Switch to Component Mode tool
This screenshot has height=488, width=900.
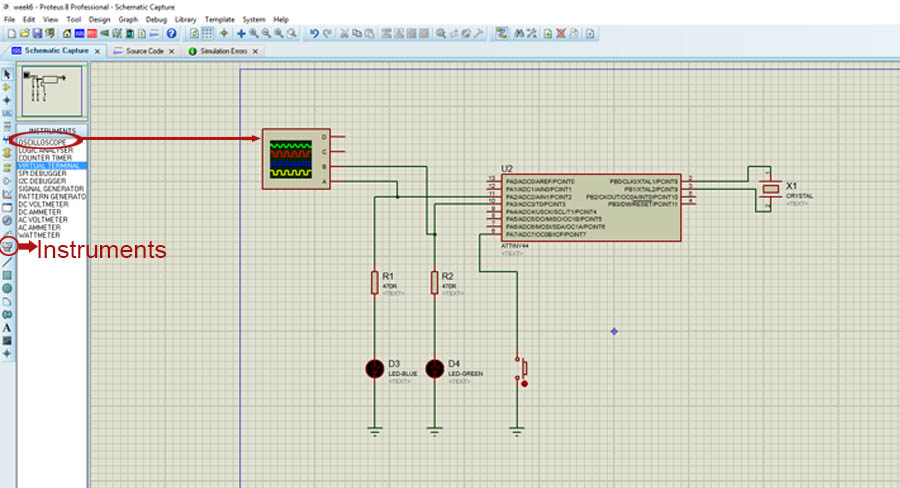7,87
